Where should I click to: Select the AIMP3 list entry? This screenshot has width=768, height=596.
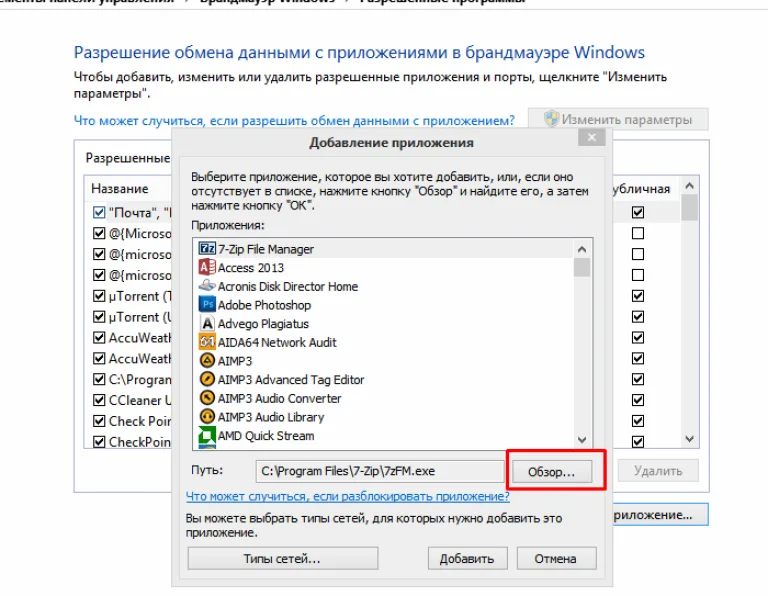pos(384,360)
